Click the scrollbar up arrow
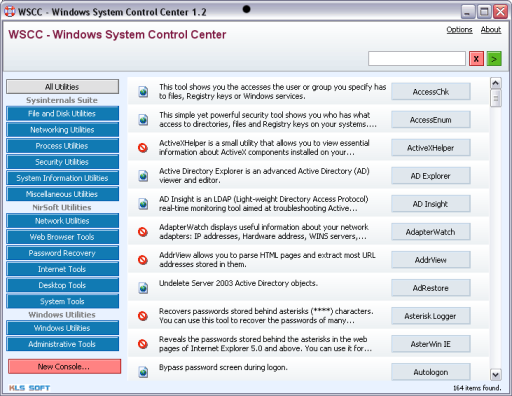 (496, 83)
